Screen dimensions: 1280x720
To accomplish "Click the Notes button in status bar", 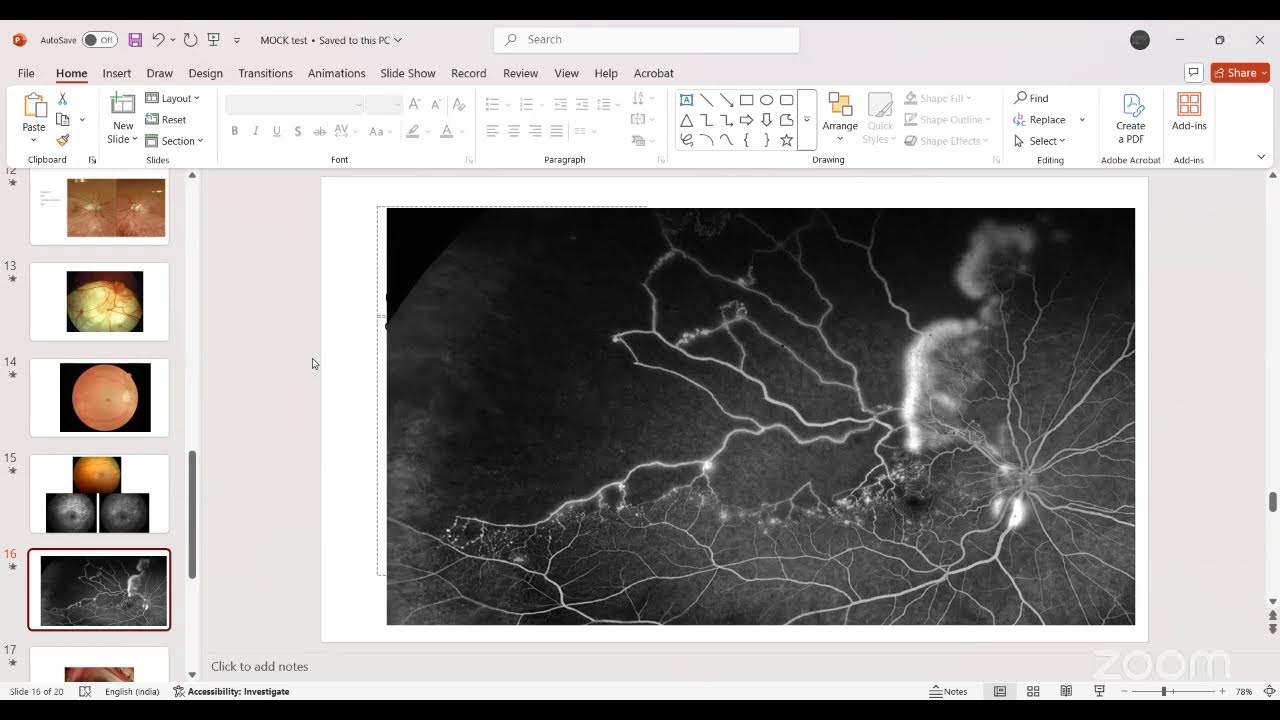I will pos(949,691).
